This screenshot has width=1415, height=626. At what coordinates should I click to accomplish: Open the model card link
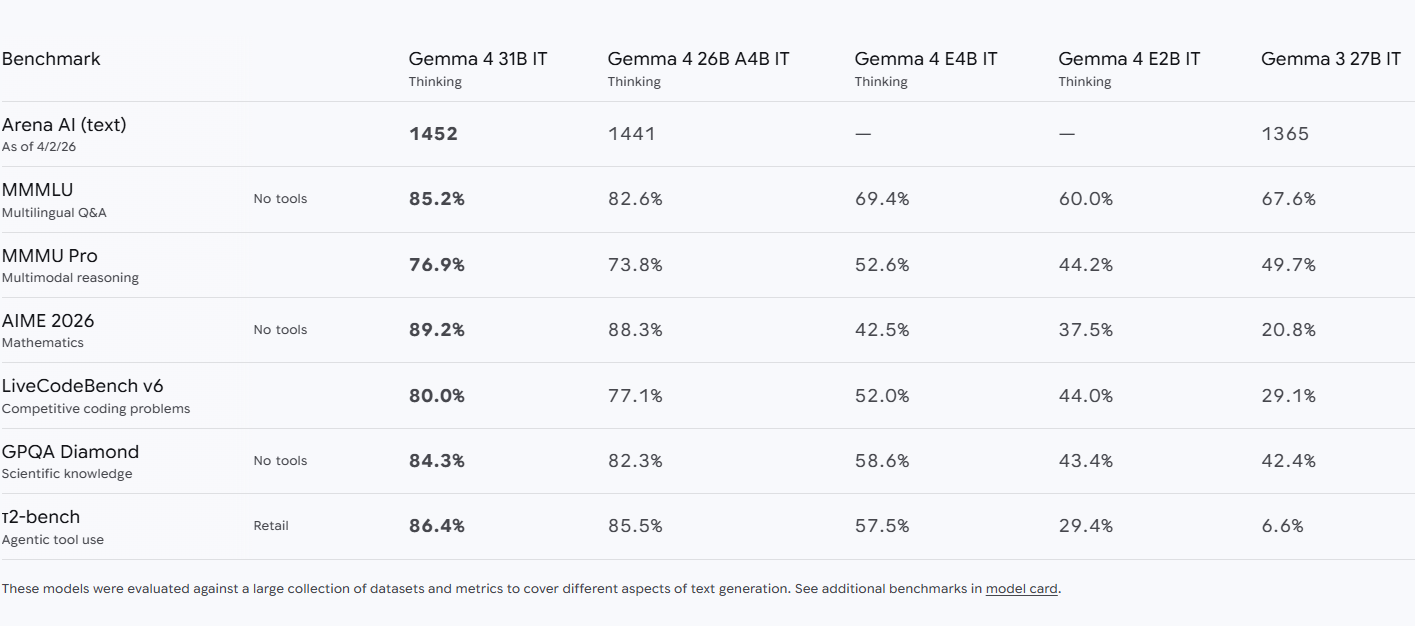click(x=1021, y=589)
